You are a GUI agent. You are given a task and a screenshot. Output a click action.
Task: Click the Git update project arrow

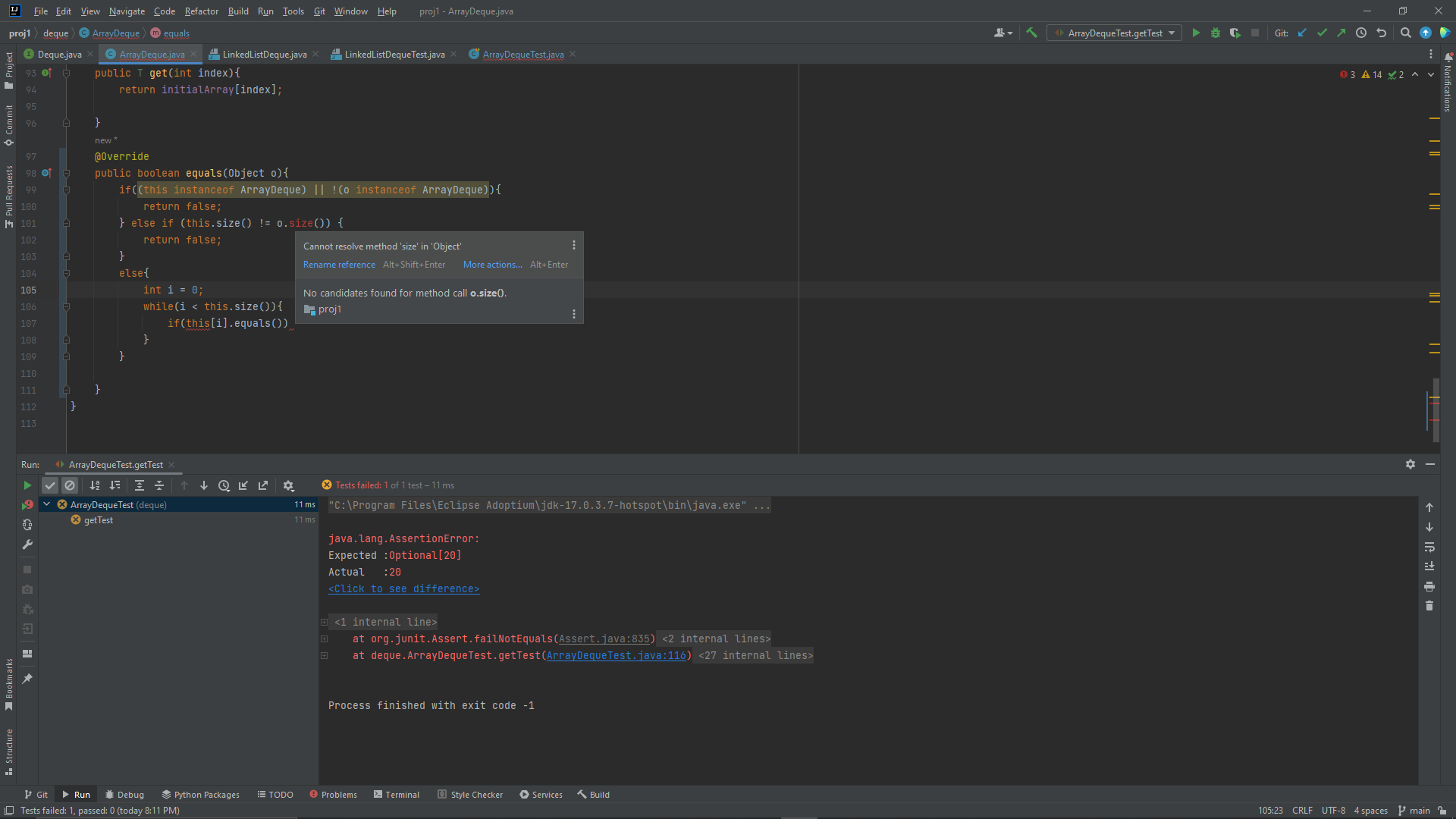click(1302, 33)
